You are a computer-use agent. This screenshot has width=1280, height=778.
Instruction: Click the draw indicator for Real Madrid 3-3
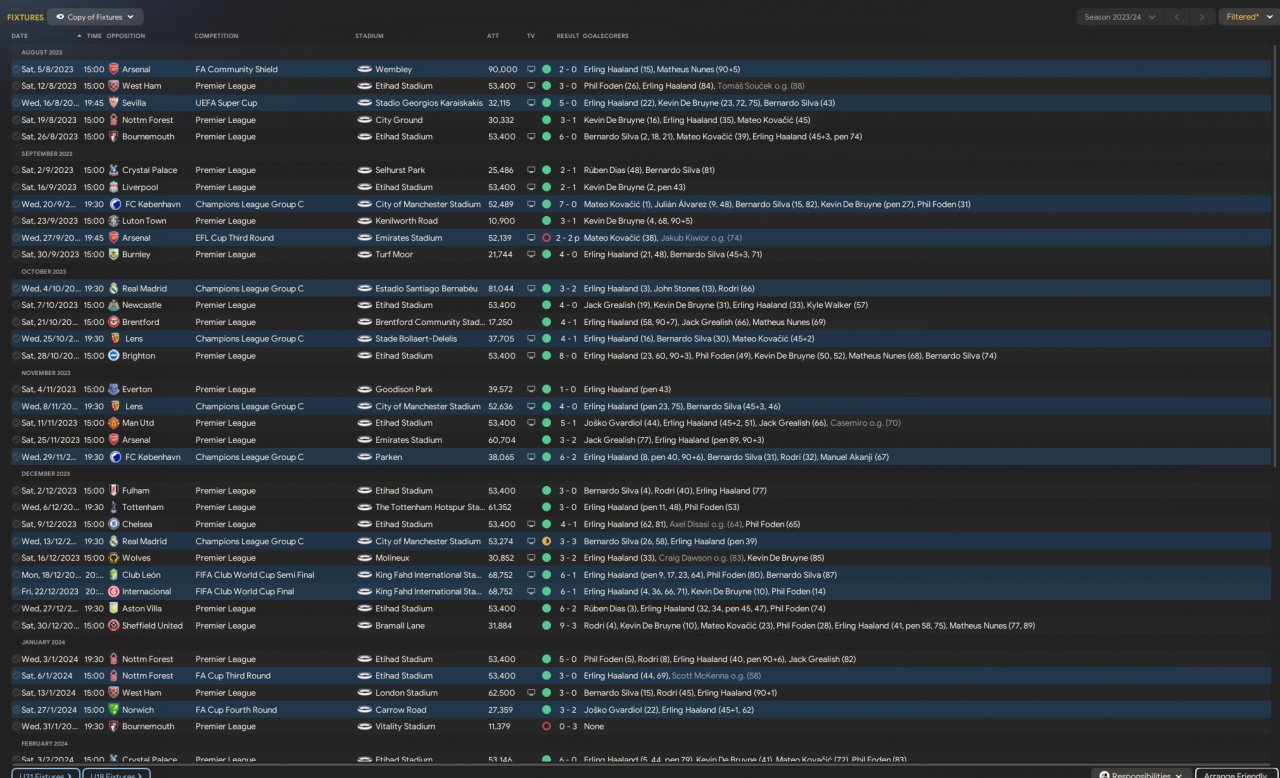pyautogui.click(x=546, y=541)
